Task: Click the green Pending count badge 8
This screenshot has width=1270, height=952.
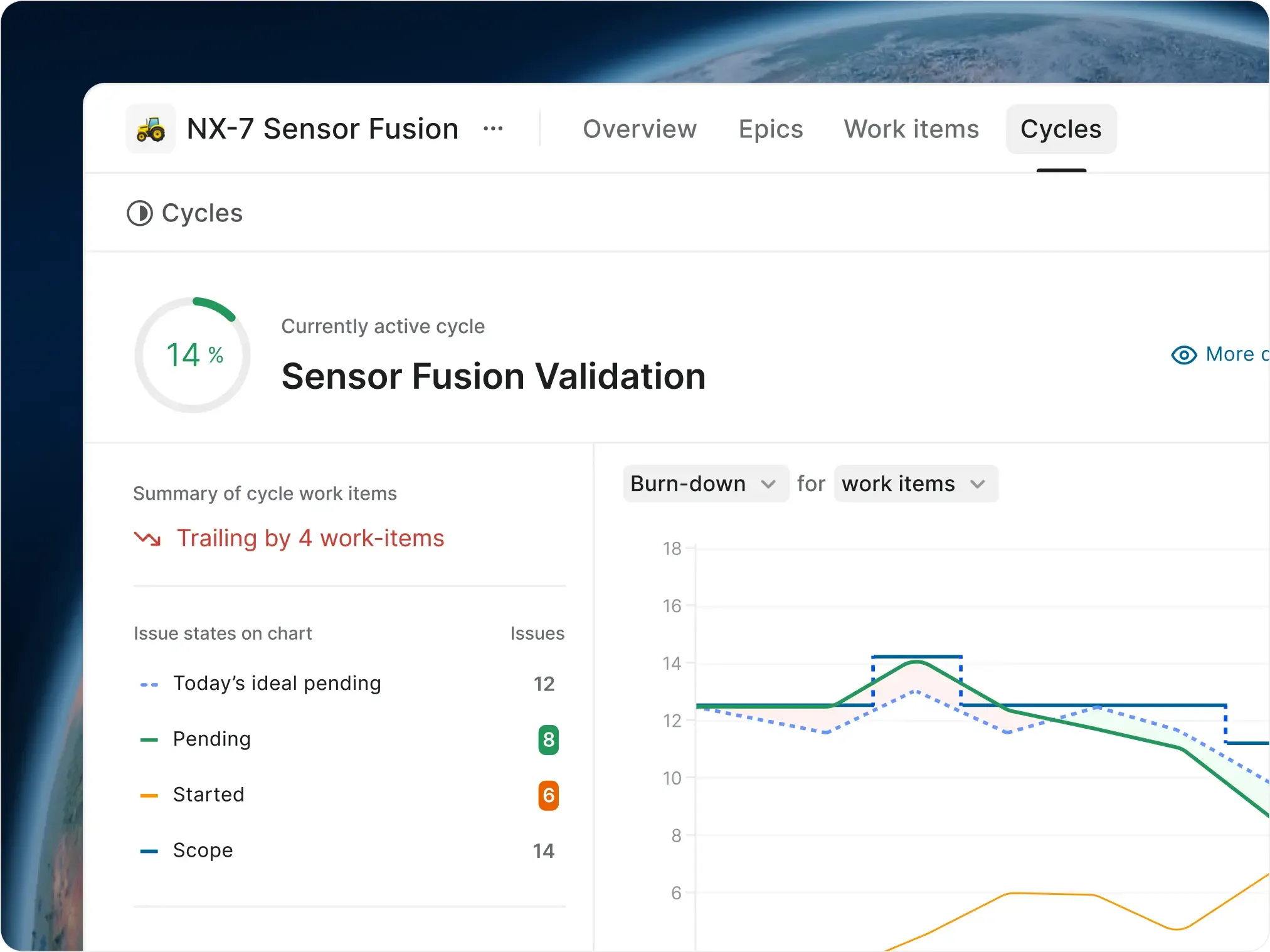Action: point(549,740)
